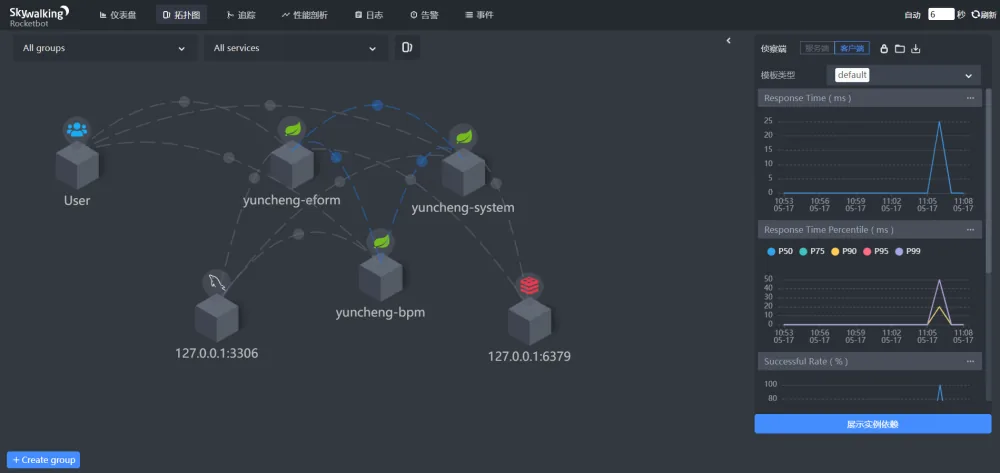The image size is (1000, 473).
Task: Click the folder icon beside lock
Action: coord(900,48)
